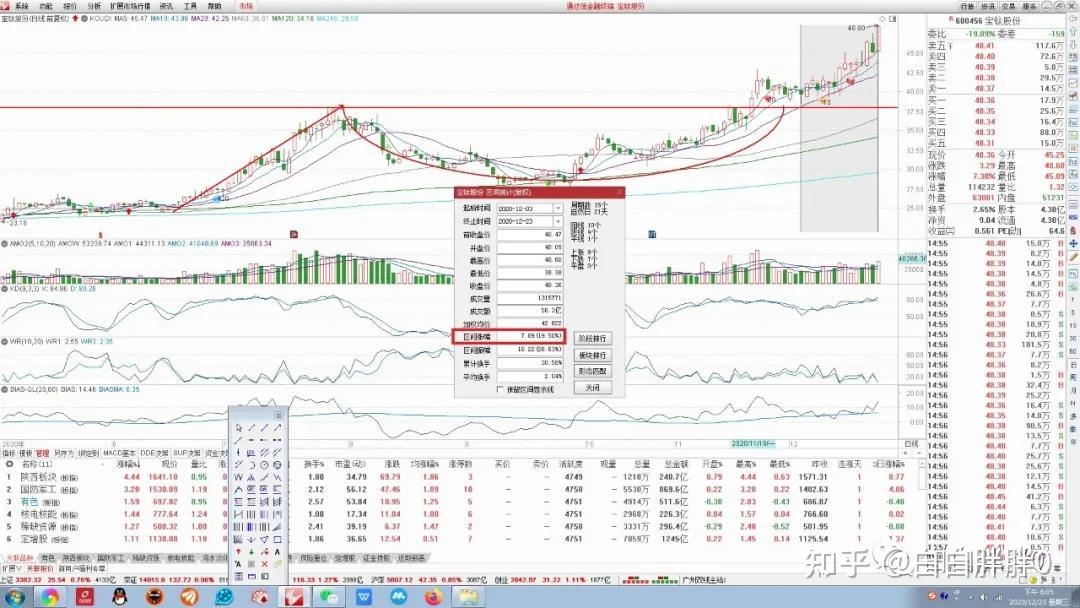This screenshot has height=608, width=1080.
Task: Select the downward triangle drawing tool
Action: [264, 539]
